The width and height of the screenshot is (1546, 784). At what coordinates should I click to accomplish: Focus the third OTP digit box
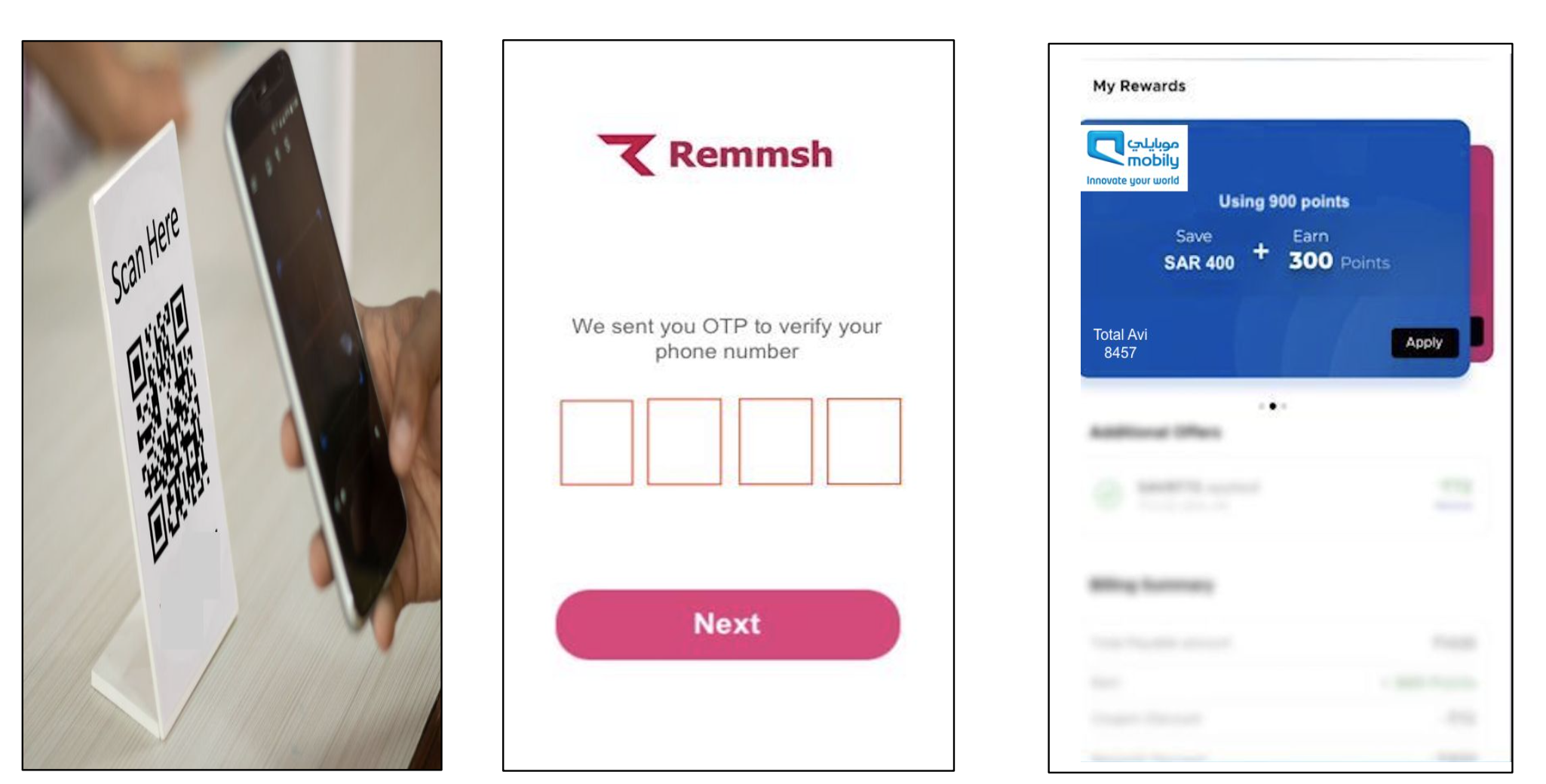tap(775, 442)
